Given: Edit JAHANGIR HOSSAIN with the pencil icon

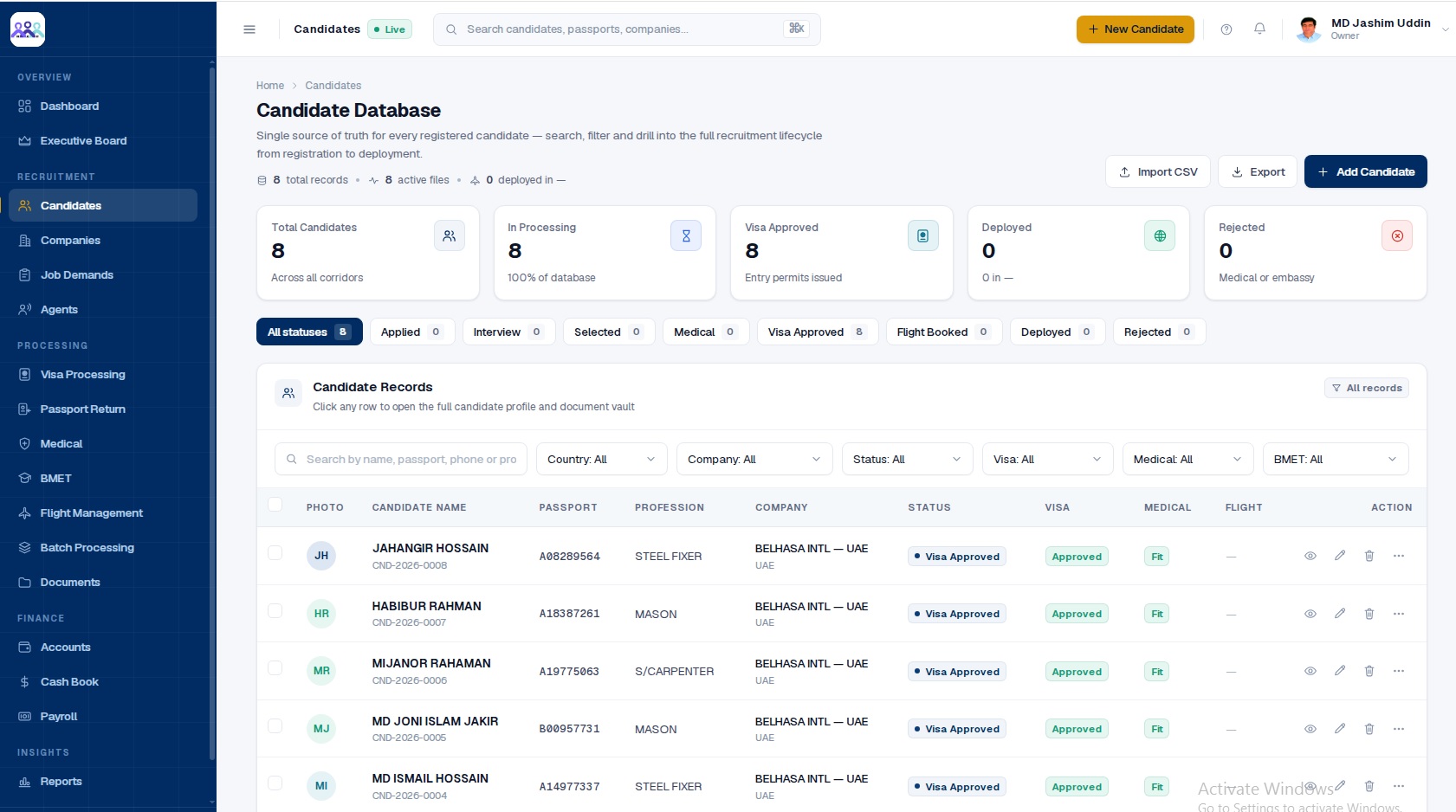Looking at the screenshot, I should 1340,556.
